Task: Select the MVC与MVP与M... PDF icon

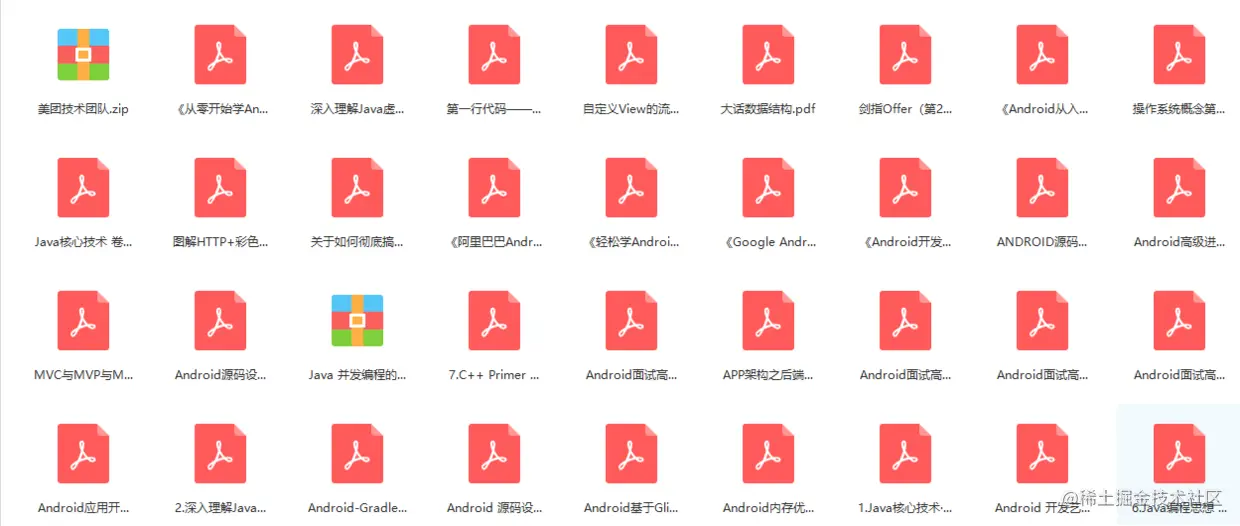Action: pyautogui.click(x=83, y=320)
